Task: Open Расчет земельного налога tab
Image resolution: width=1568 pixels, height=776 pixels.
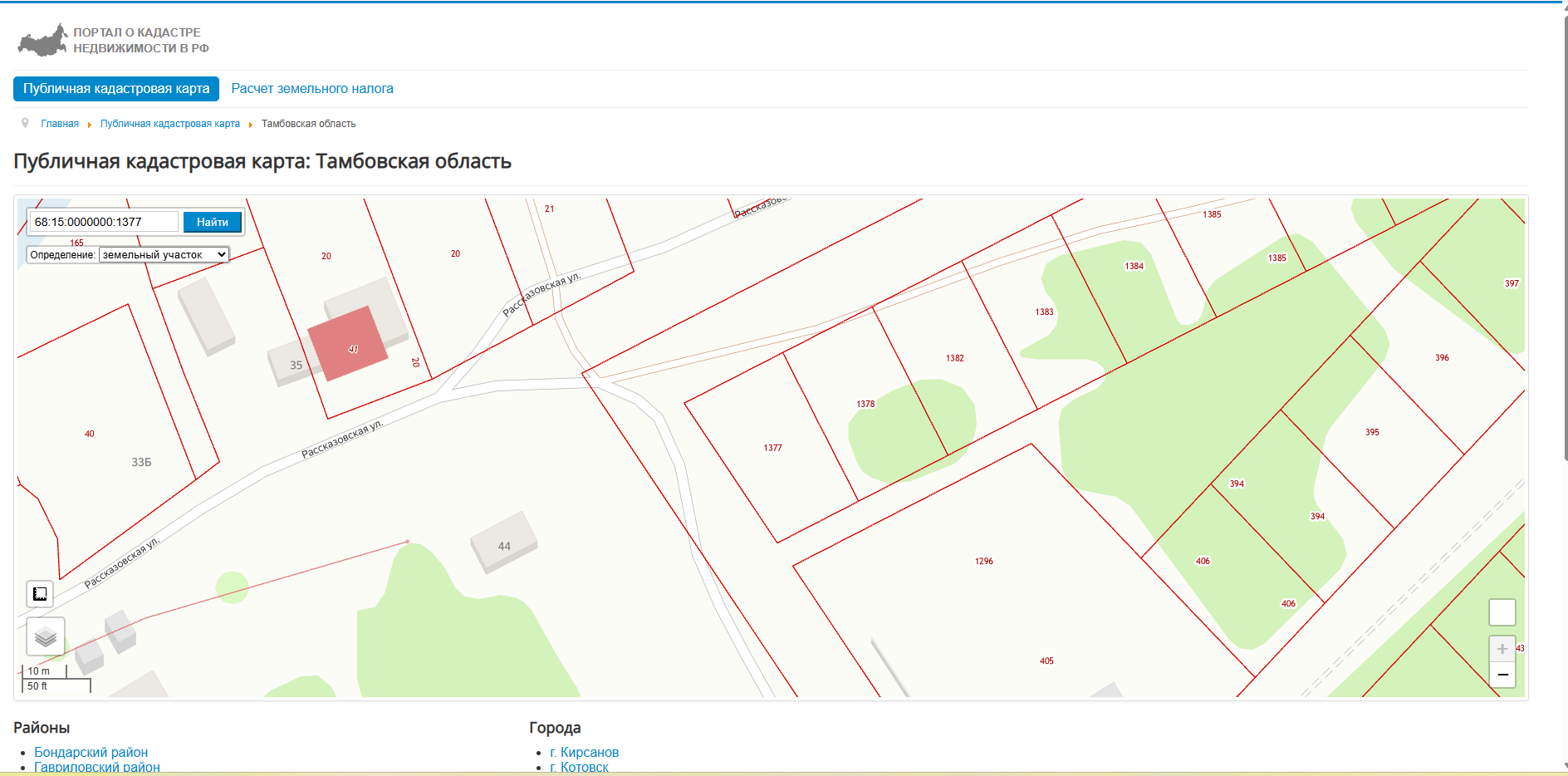Action: (312, 89)
